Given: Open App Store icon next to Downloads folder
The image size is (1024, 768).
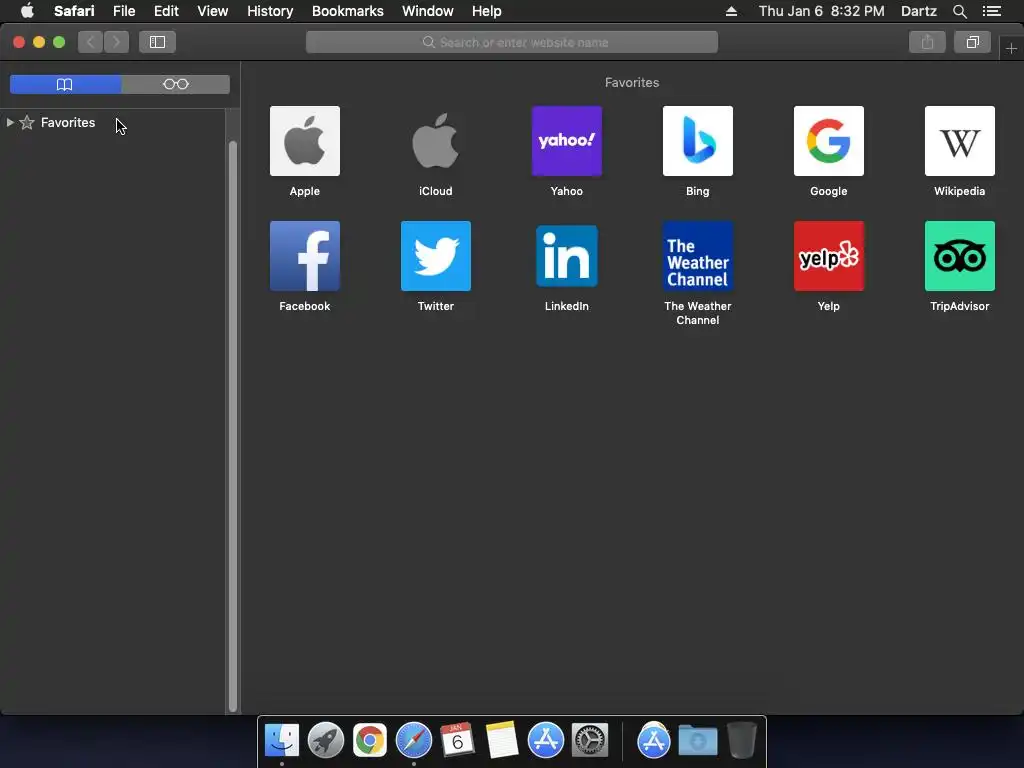Looking at the screenshot, I should pyautogui.click(x=654, y=740).
